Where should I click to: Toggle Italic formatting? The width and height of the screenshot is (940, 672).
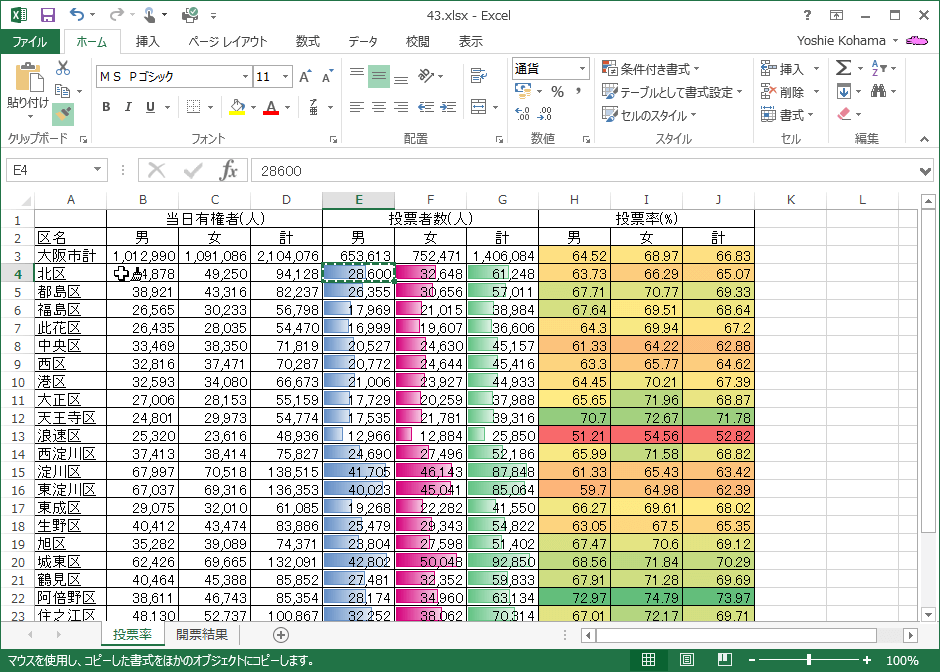tap(128, 107)
